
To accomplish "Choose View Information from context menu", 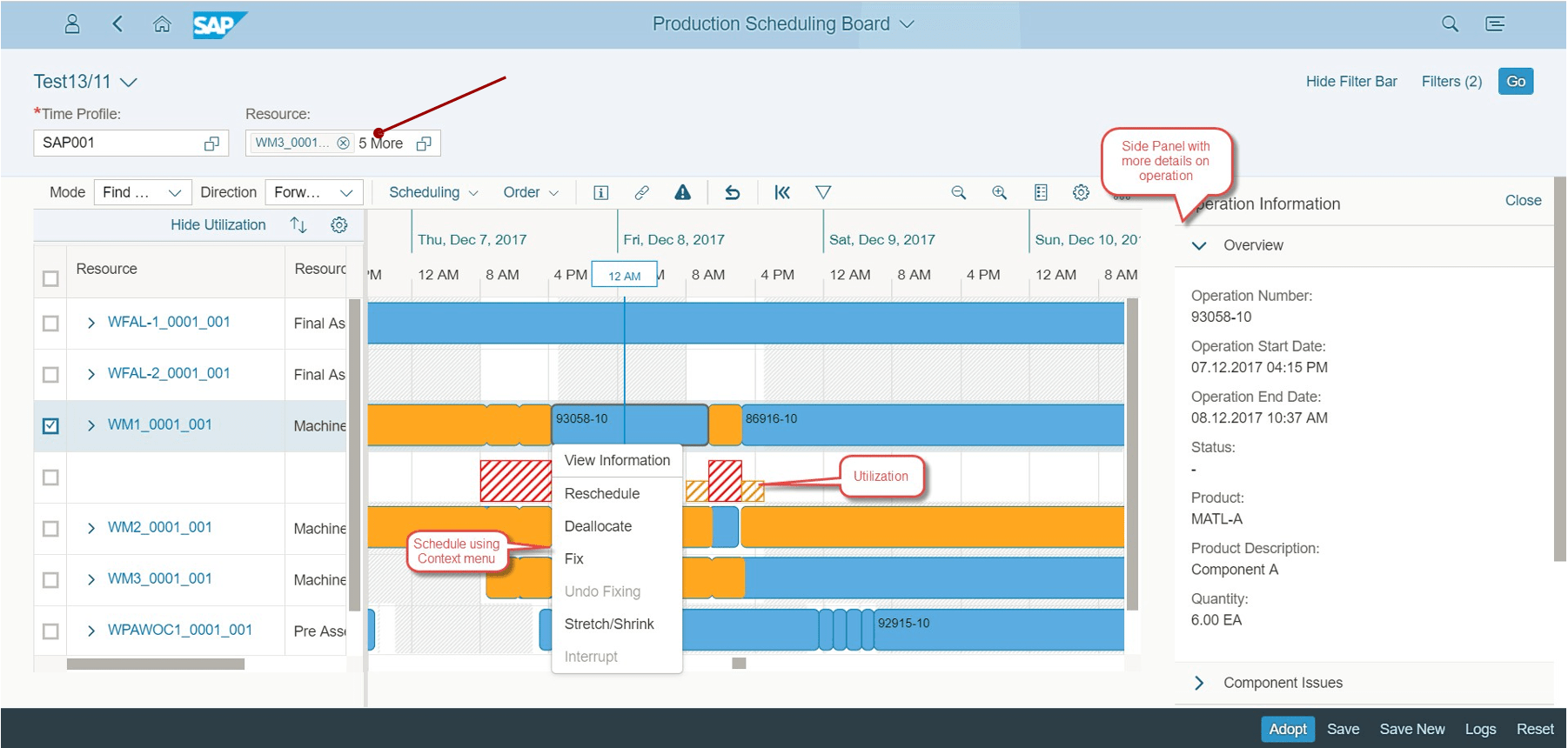I will 617,460.
